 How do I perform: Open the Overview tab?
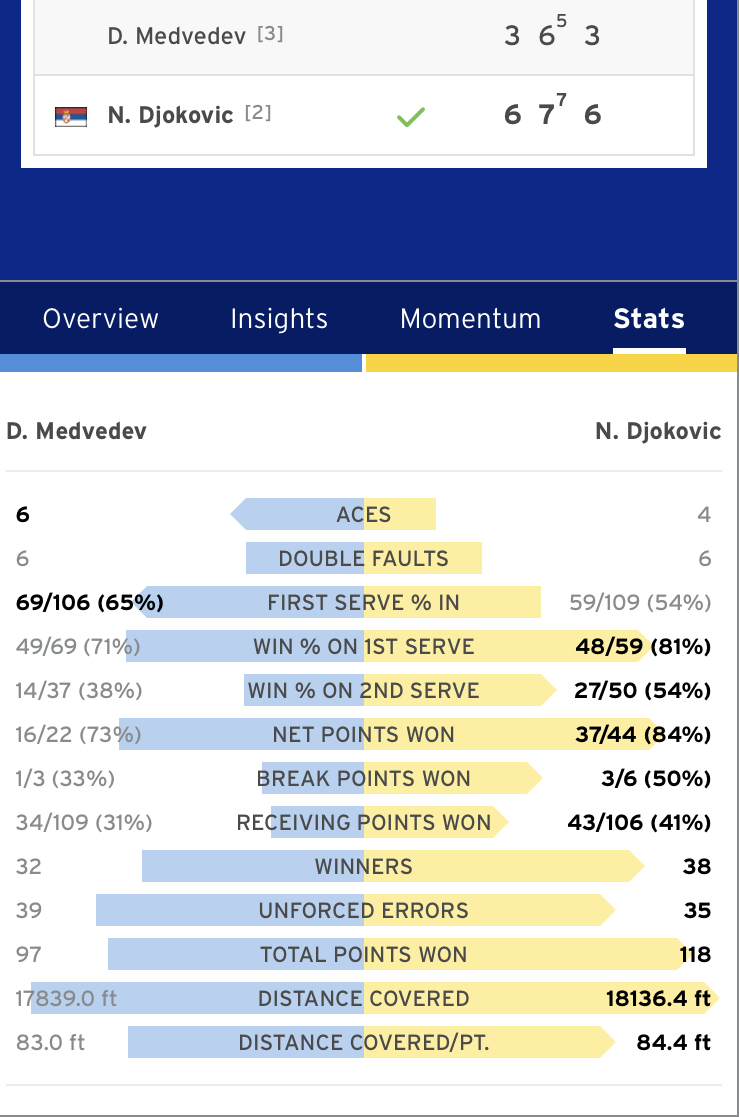click(x=100, y=318)
